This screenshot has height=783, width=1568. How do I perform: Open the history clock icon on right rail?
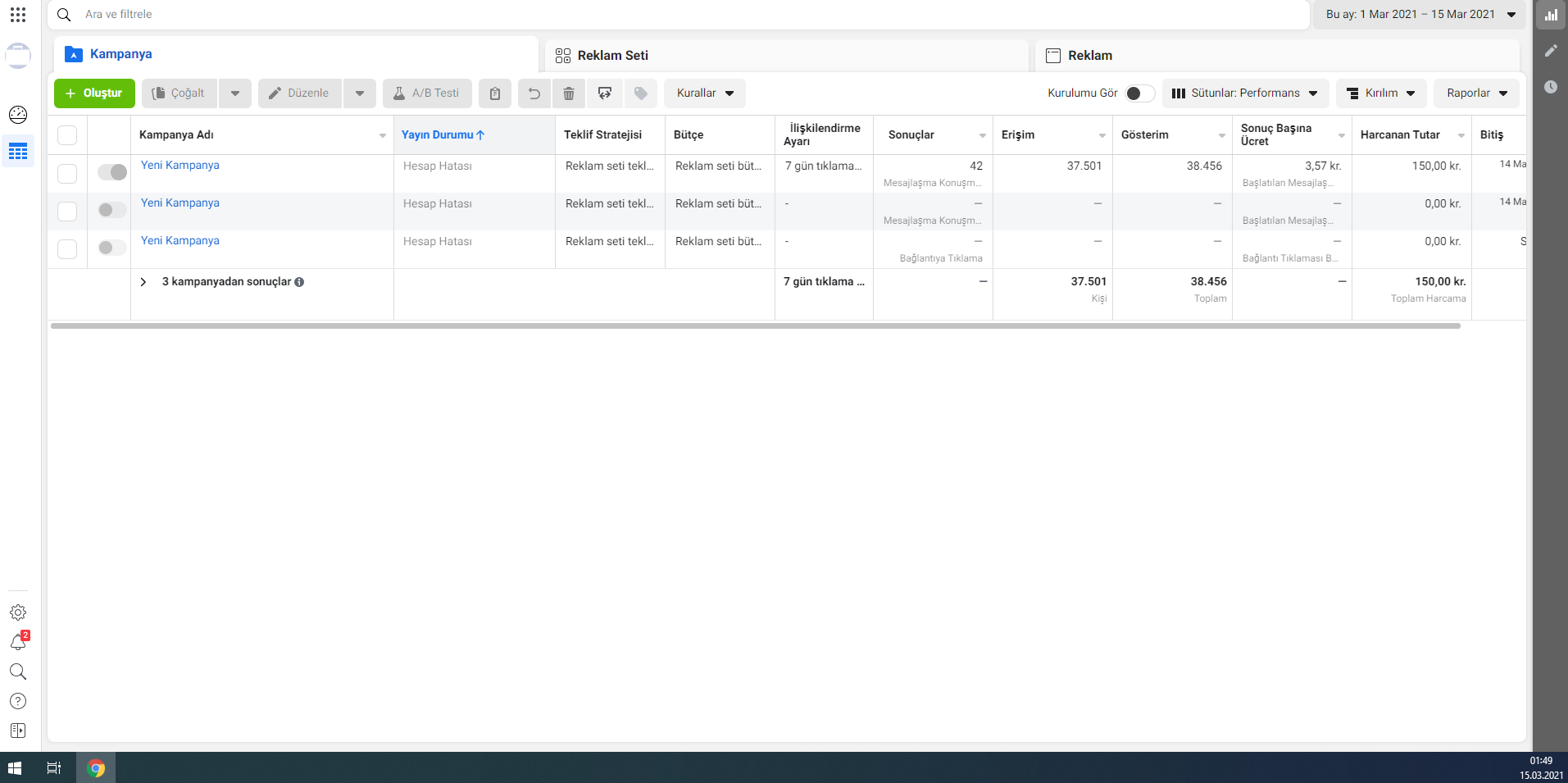(x=1551, y=87)
